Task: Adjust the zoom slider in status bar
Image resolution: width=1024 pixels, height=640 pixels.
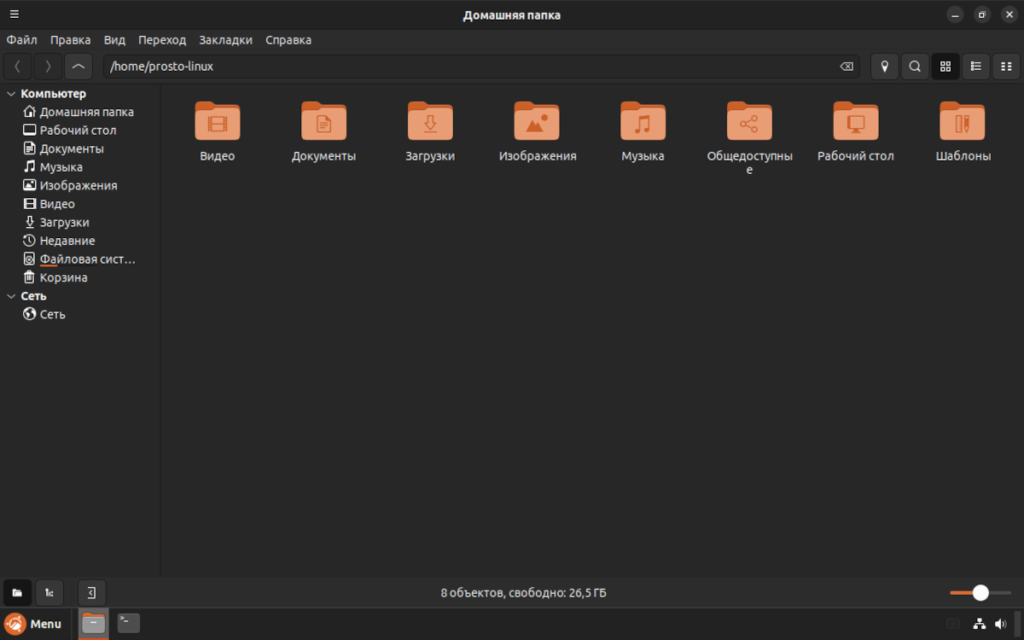Action: click(x=980, y=593)
